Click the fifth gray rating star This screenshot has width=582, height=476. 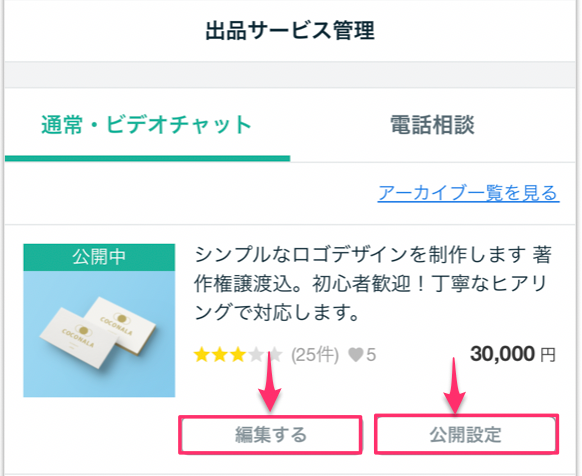coord(275,355)
